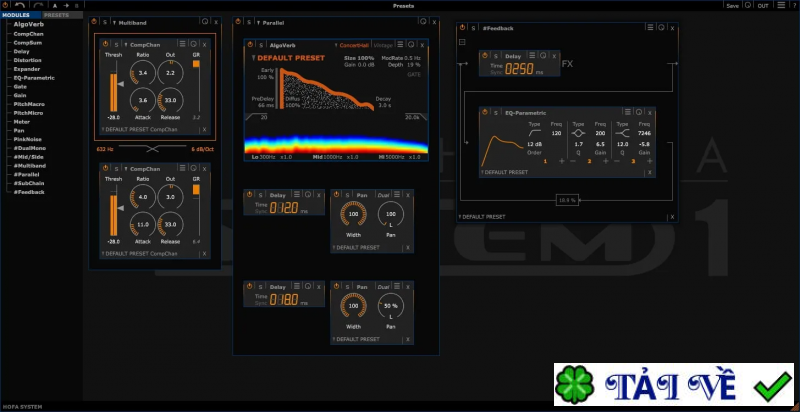Screen dimensions: 800x412
Task: Open the Parallel preset dropdown arrow
Action: coord(259,22)
